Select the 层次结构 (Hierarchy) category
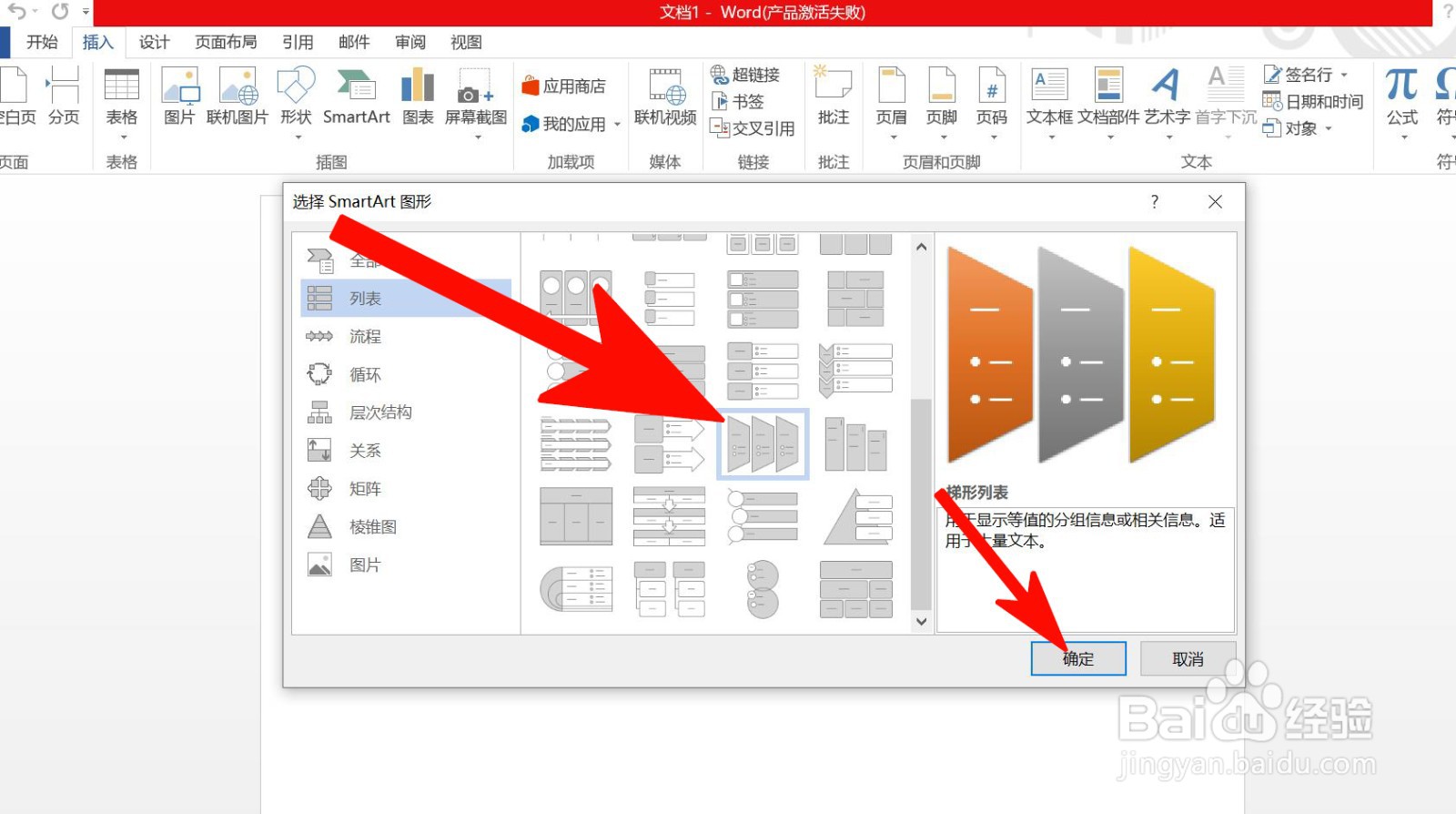Image resolution: width=1456 pixels, height=814 pixels. click(406, 412)
